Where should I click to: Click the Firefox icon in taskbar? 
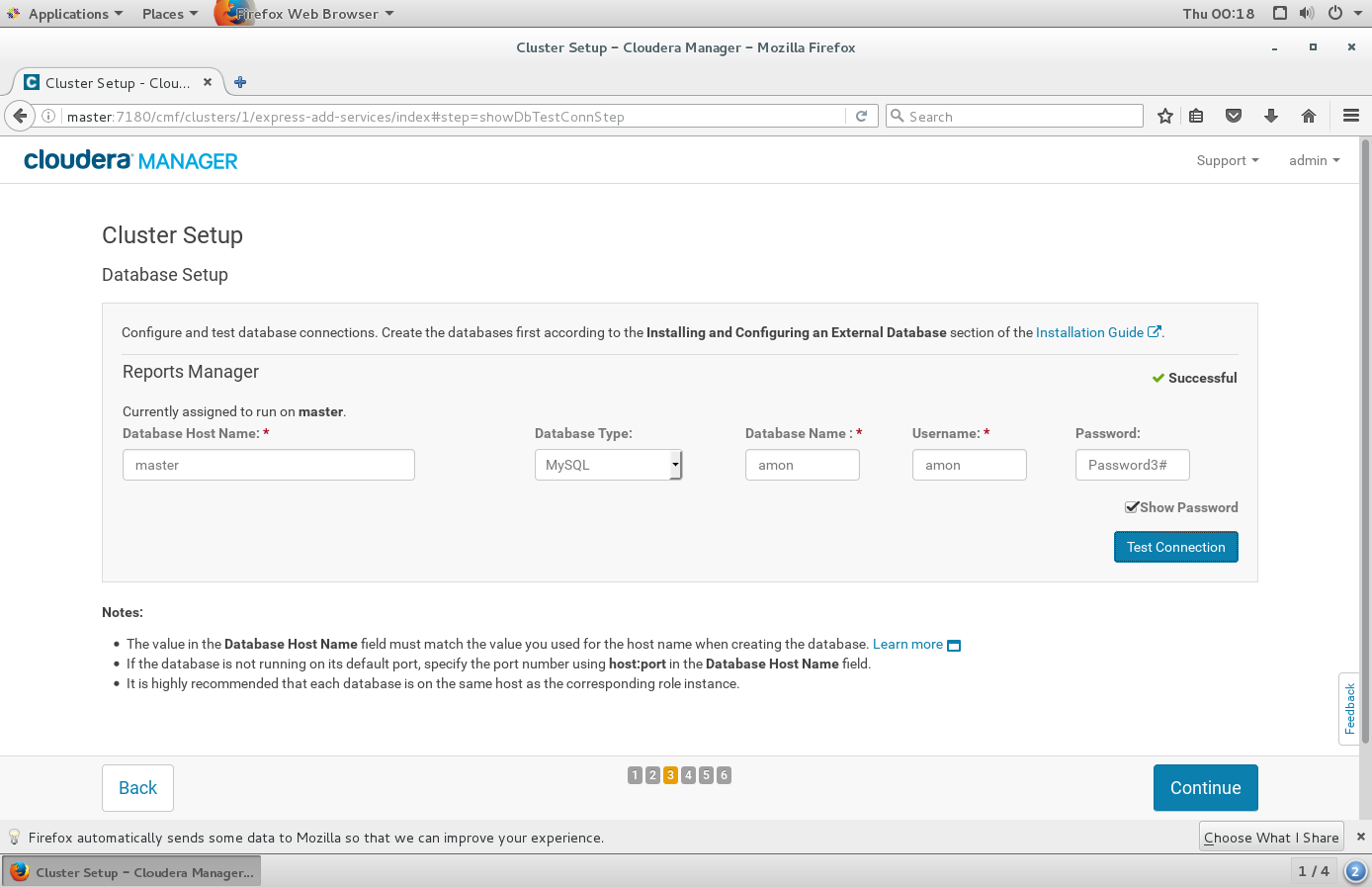click(x=19, y=872)
